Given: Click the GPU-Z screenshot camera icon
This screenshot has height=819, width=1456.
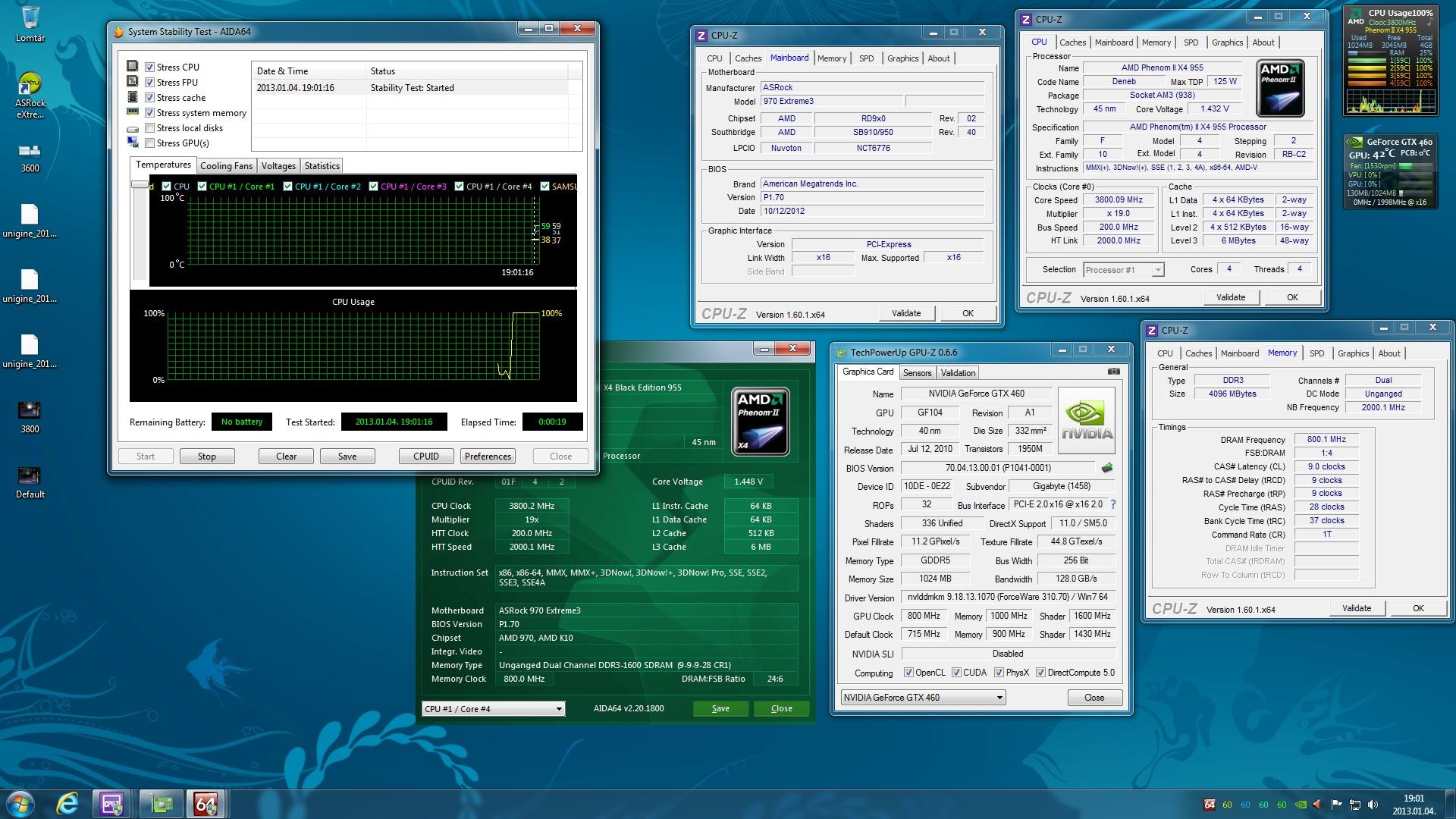Looking at the screenshot, I should [x=1113, y=372].
